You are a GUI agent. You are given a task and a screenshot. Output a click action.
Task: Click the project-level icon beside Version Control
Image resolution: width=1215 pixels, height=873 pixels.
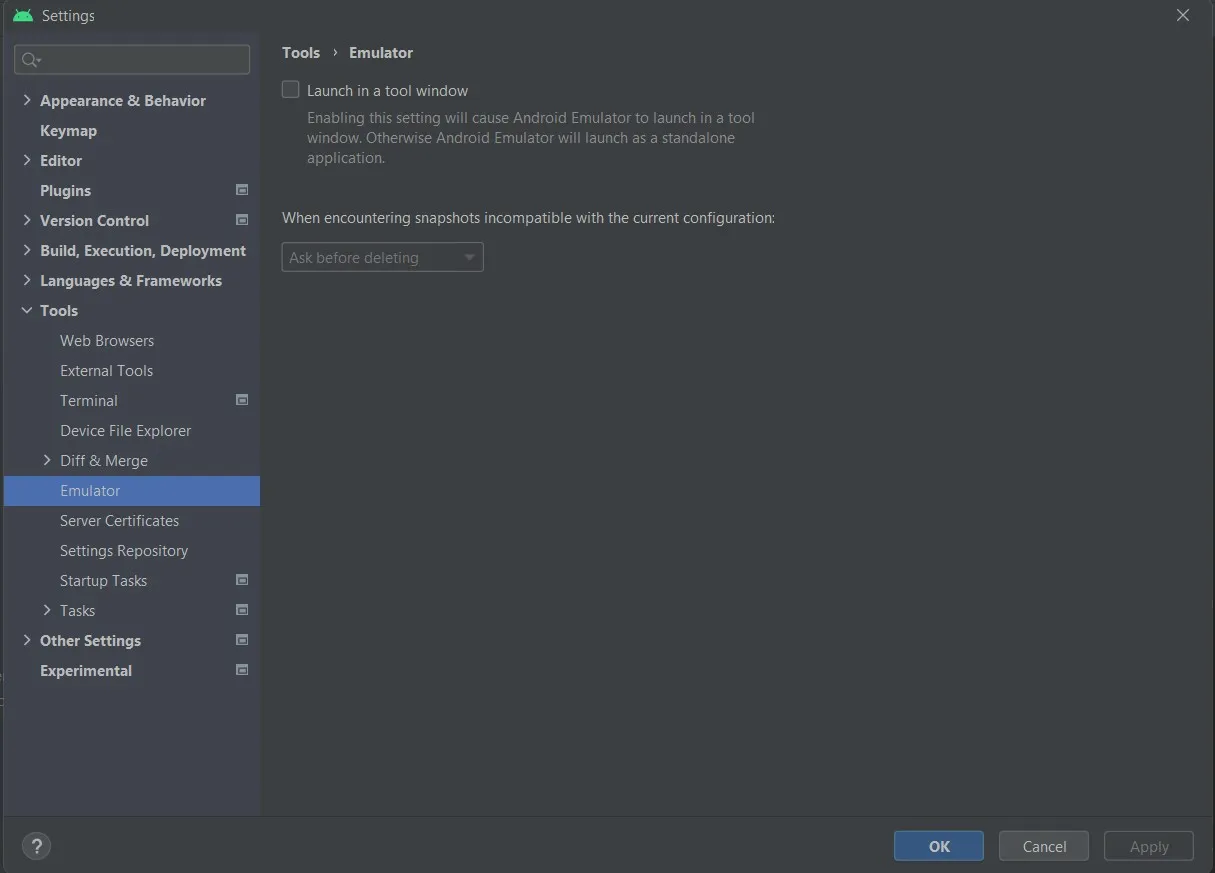click(x=242, y=220)
